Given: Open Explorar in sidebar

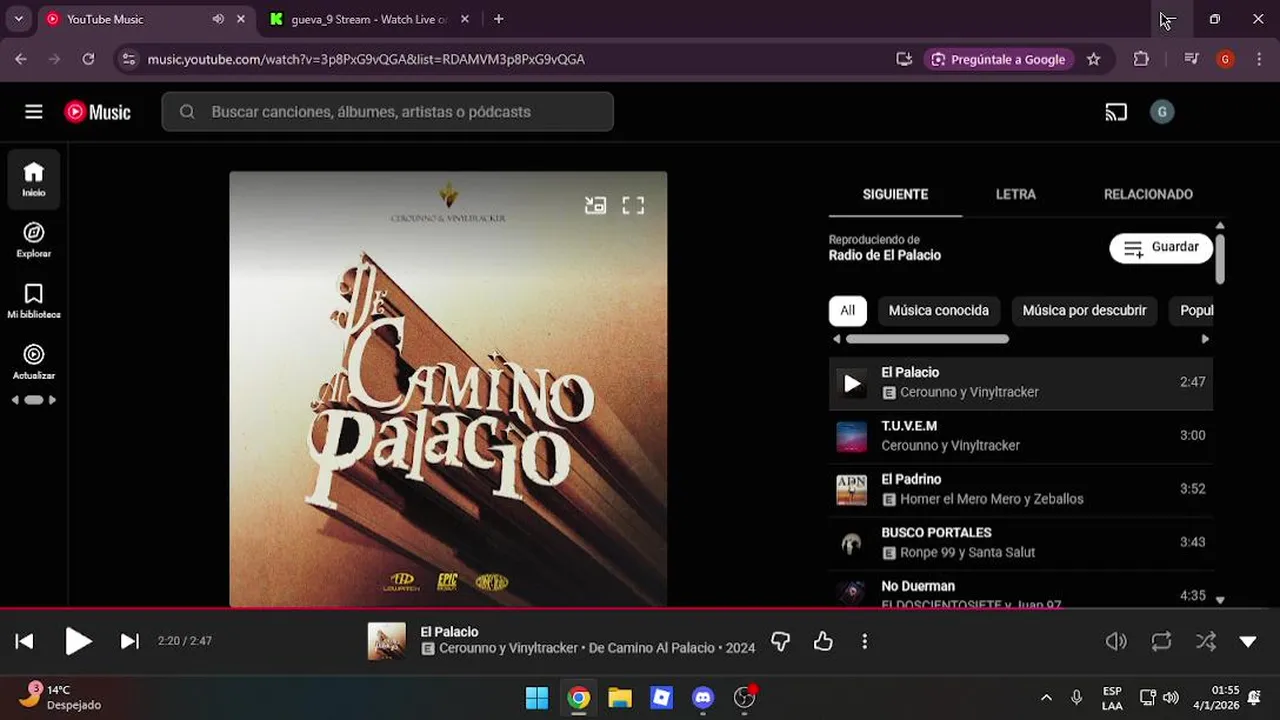Looking at the screenshot, I should click(x=34, y=240).
